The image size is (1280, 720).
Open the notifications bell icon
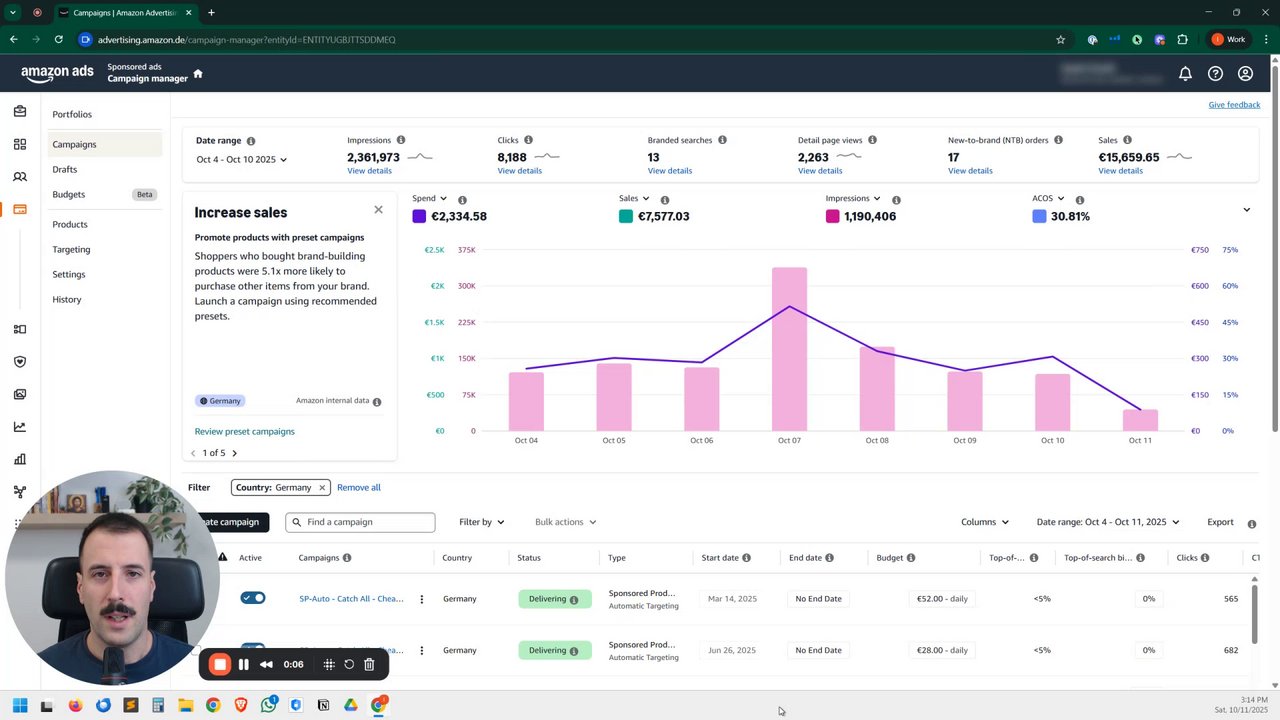click(x=1185, y=73)
